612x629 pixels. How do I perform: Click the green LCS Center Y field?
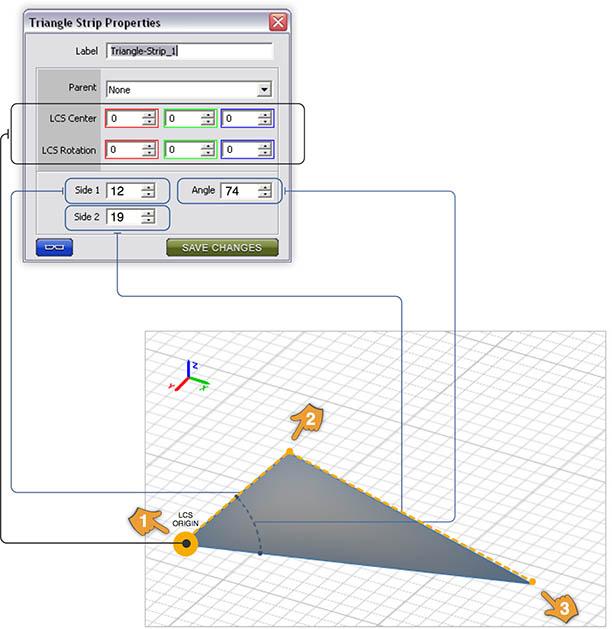pos(190,118)
